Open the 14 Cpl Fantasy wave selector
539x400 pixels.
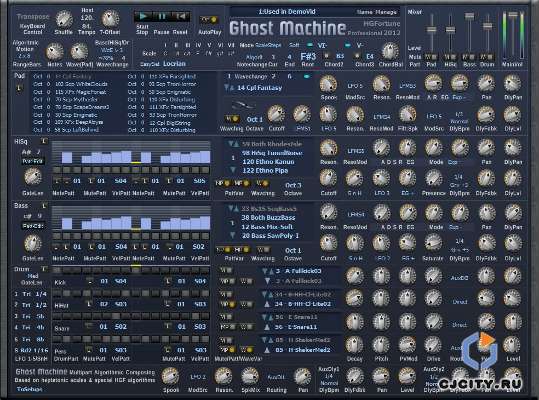[x=260, y=88]
